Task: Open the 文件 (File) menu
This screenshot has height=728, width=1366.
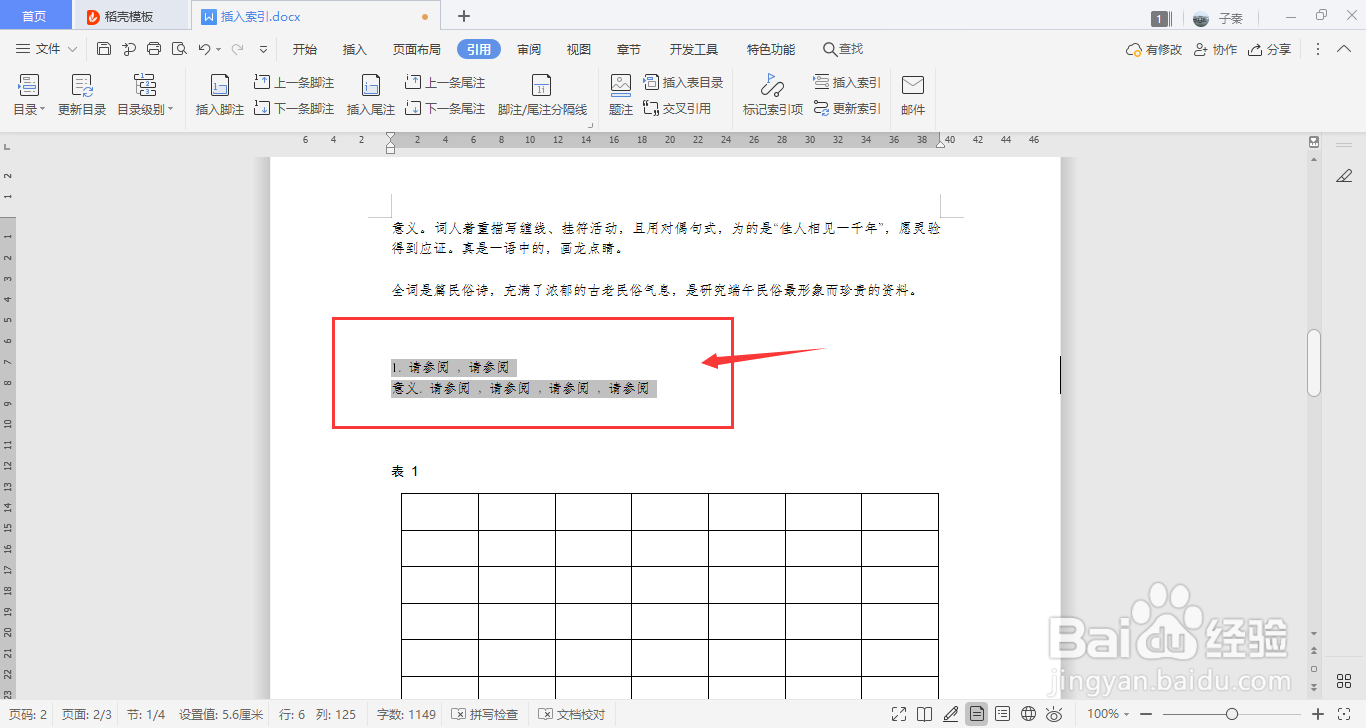Action: (x=45, y=48)
